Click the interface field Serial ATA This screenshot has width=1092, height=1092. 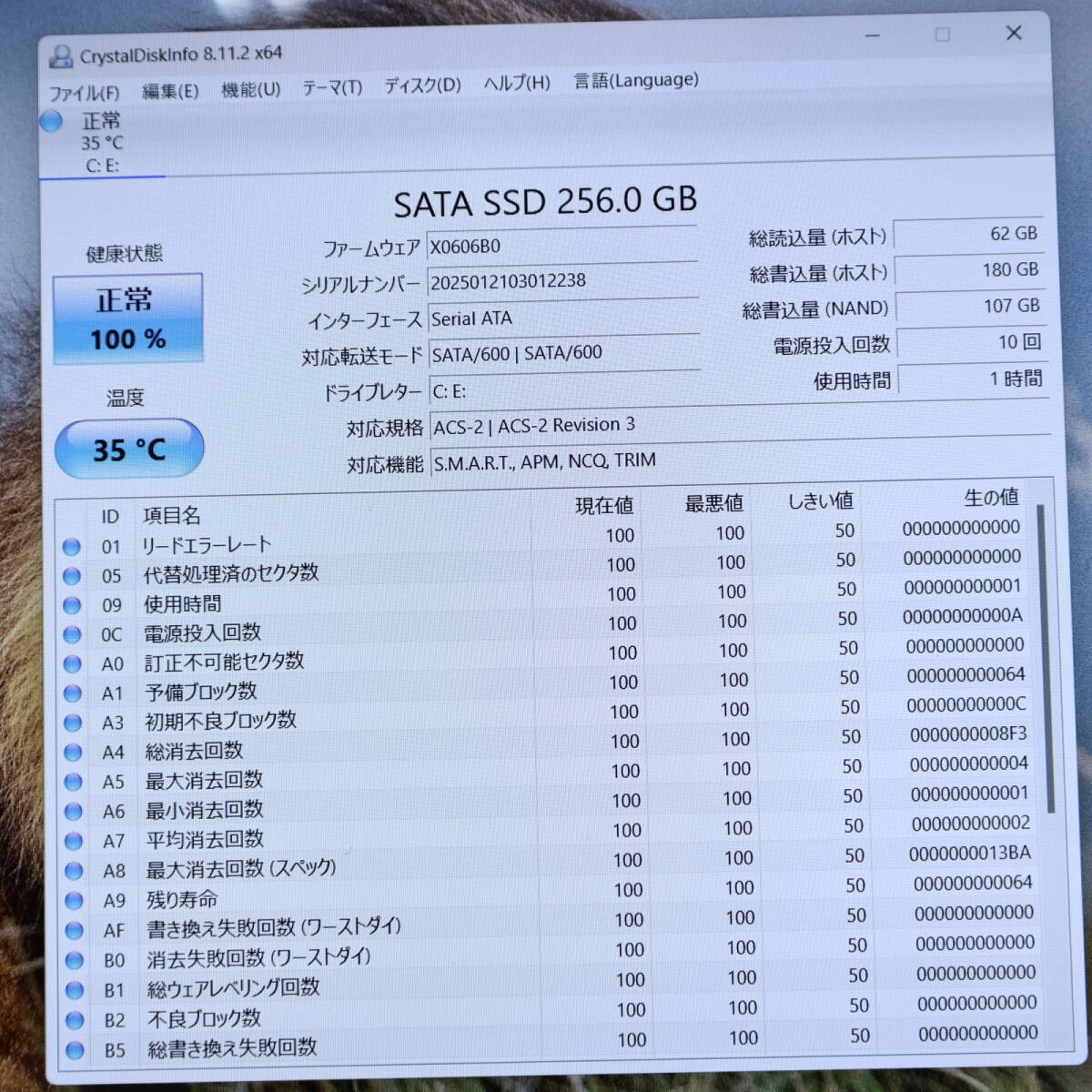tap(563, 318)
